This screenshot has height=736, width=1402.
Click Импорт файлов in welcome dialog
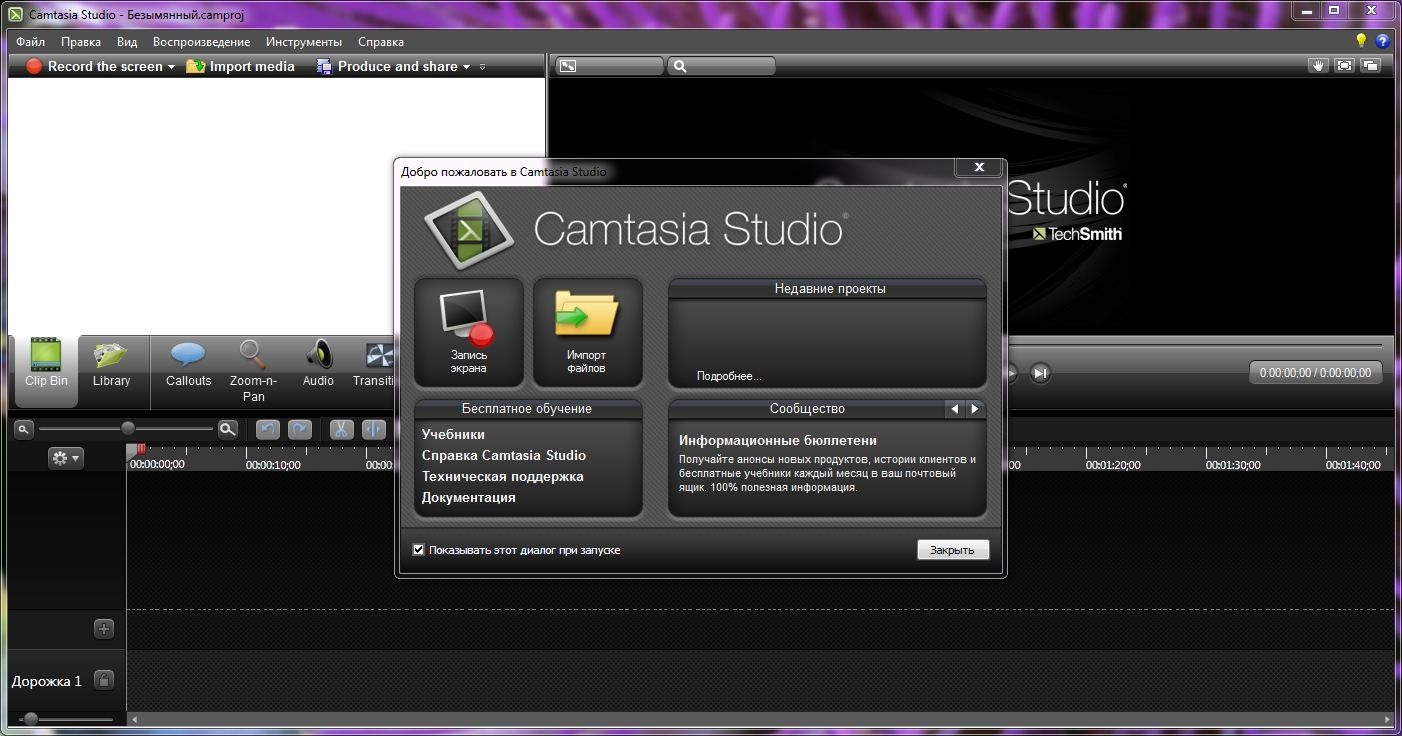[587, 332]
